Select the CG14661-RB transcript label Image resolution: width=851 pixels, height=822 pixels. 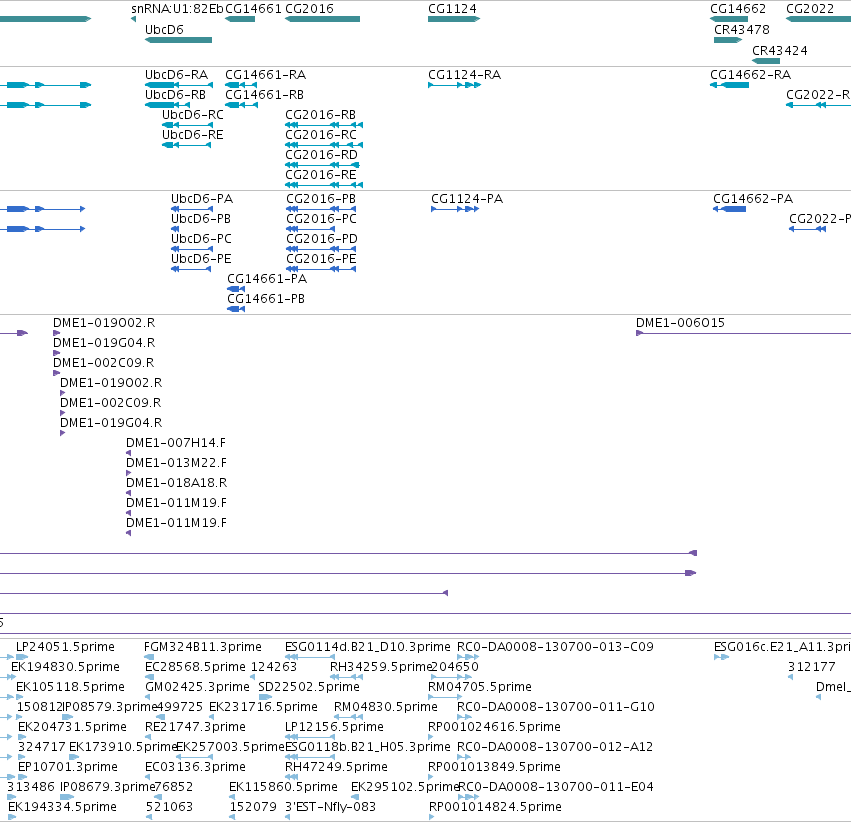pyautogui.click(x=264, y=95)
